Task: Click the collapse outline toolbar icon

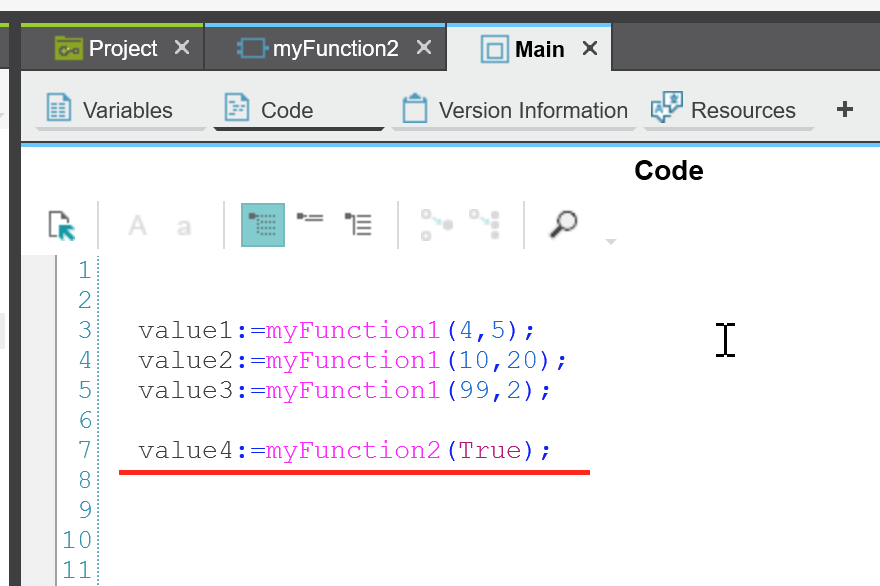Action: 310,217
